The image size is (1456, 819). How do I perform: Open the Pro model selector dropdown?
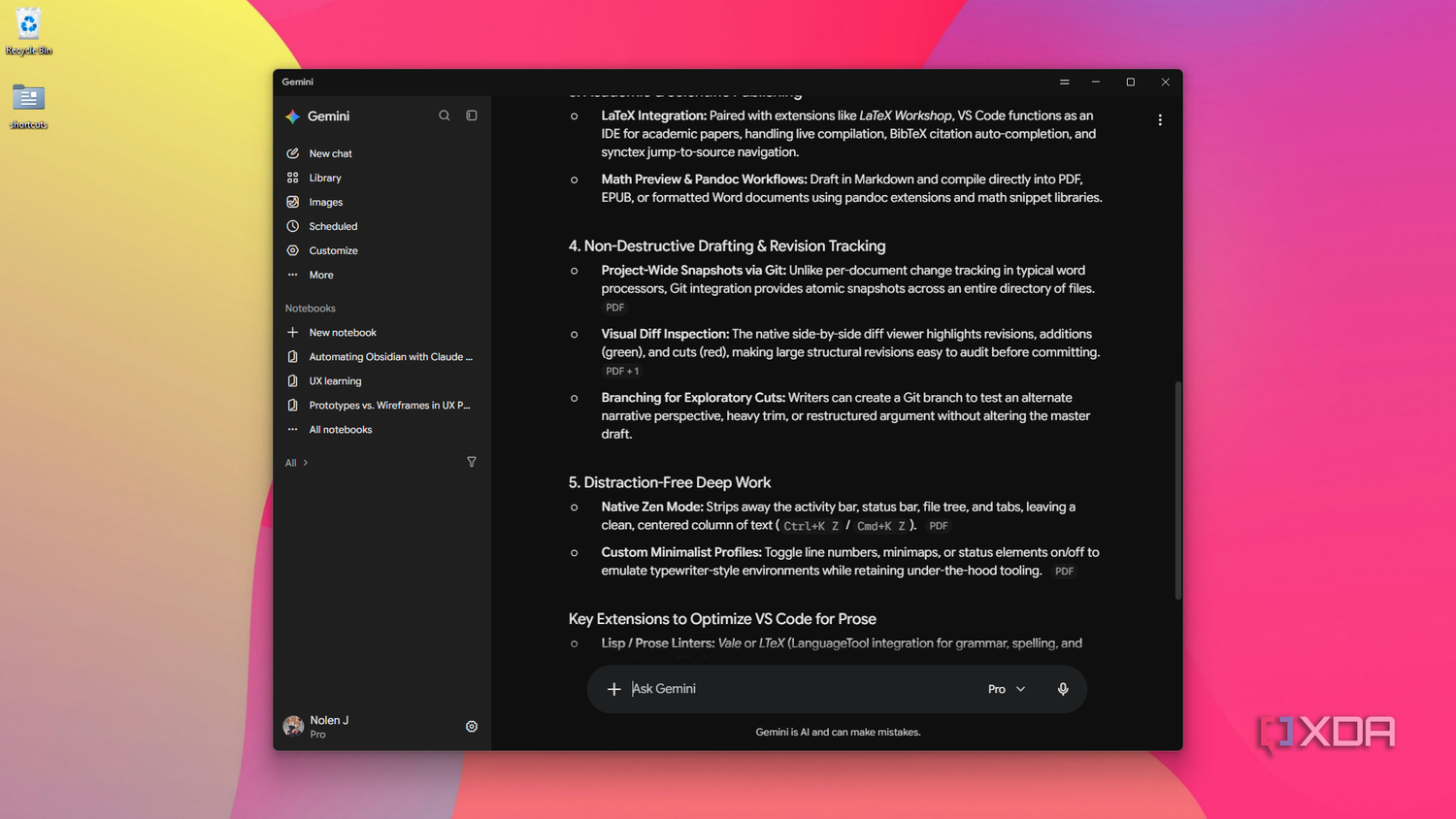click(1007, 689)
